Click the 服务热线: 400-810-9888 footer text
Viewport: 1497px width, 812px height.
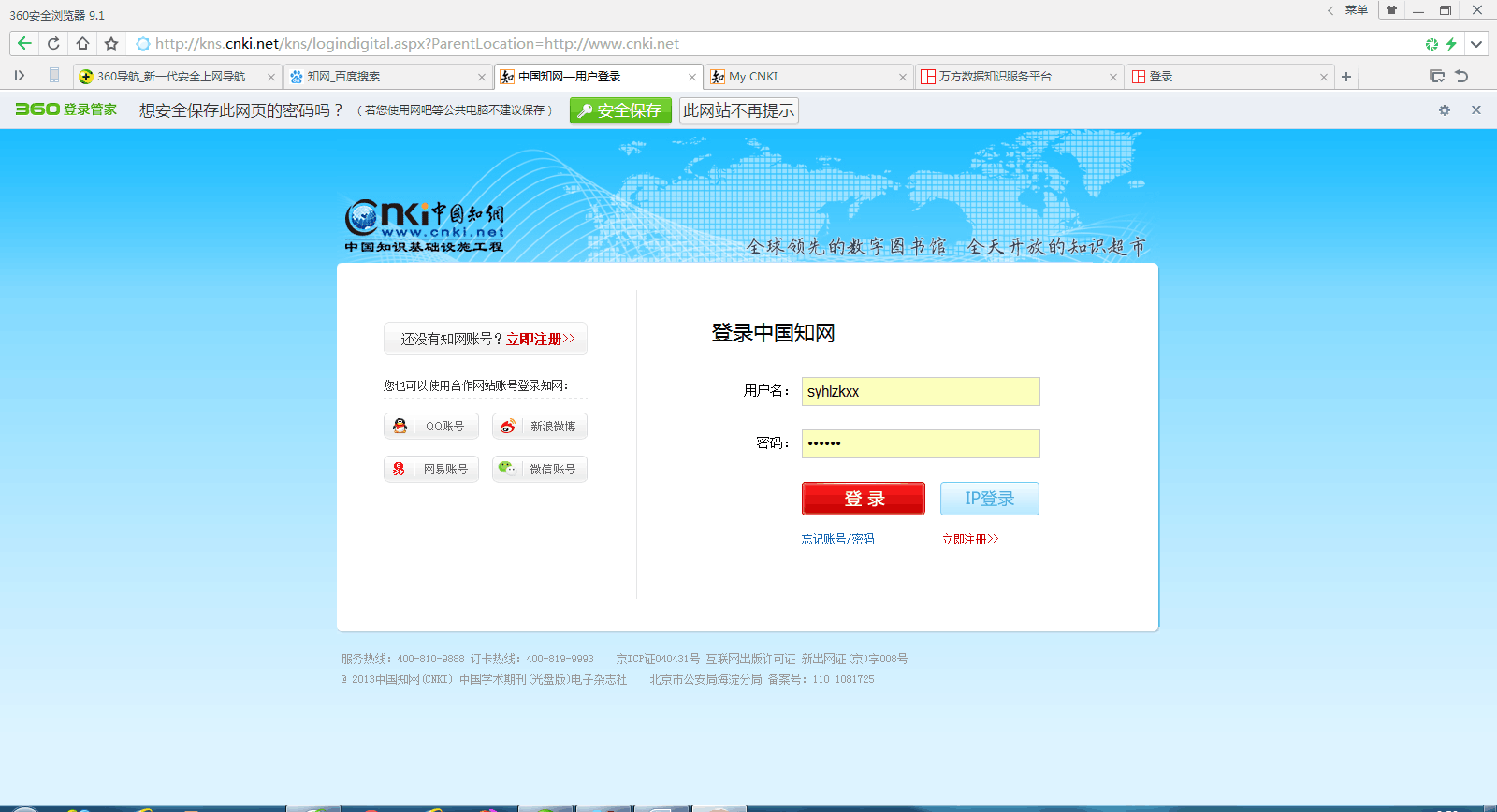coord(402,659)
